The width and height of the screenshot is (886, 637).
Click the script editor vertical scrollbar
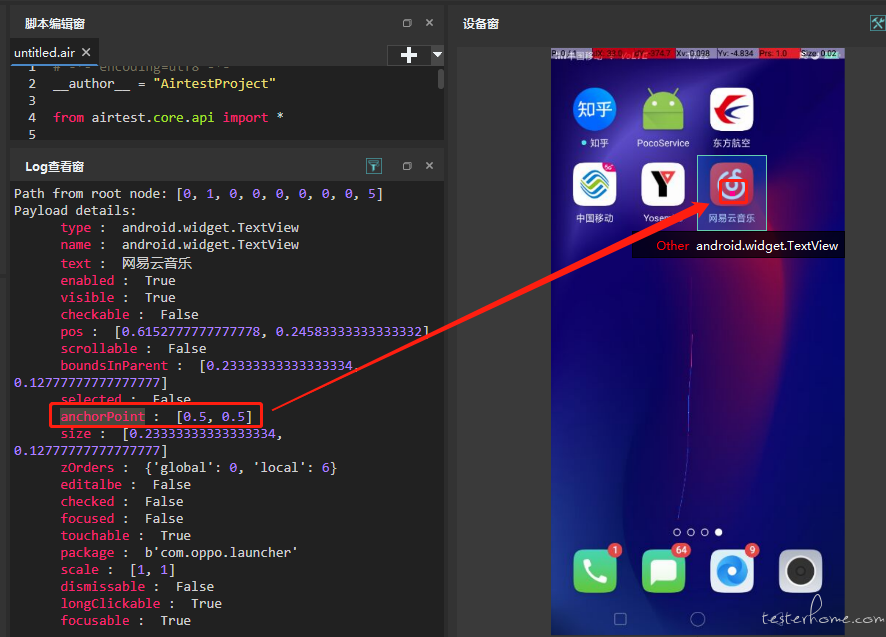[x=441, y=79]
